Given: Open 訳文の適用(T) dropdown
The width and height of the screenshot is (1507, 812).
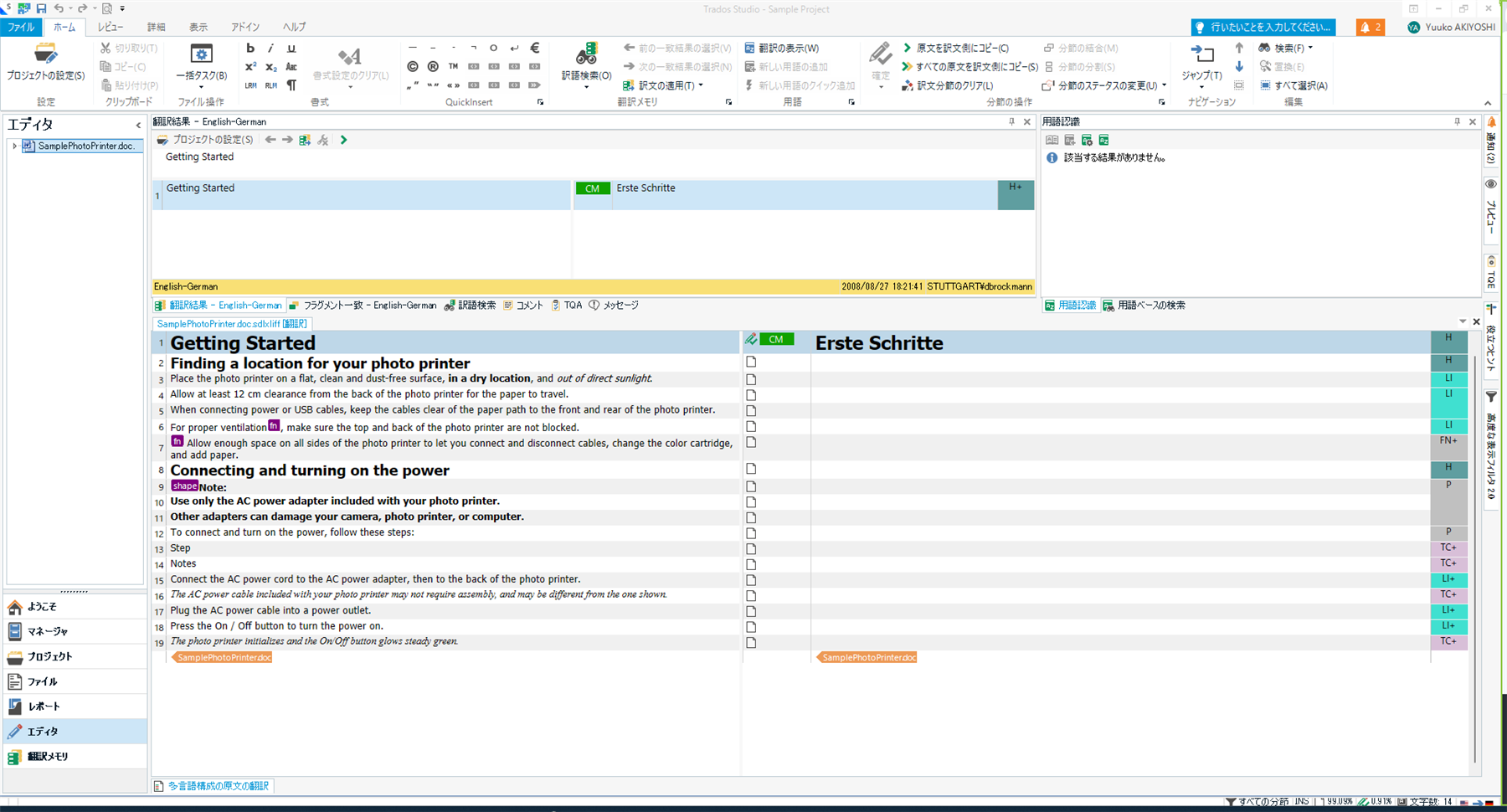Looking at the screenshot, I should 663,85.
